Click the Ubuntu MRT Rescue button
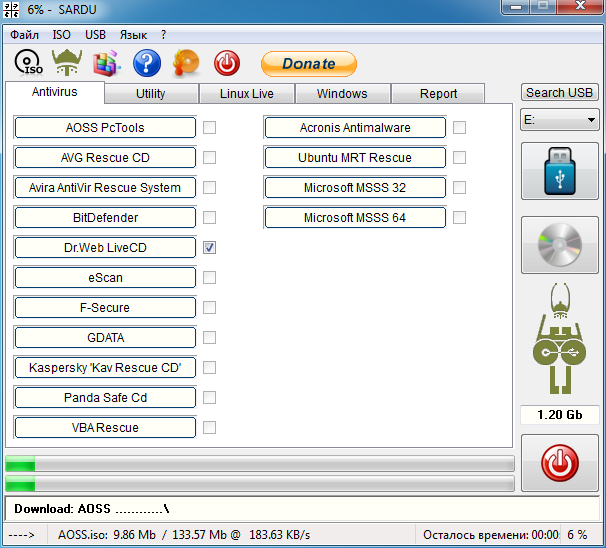 pos(355,158)
